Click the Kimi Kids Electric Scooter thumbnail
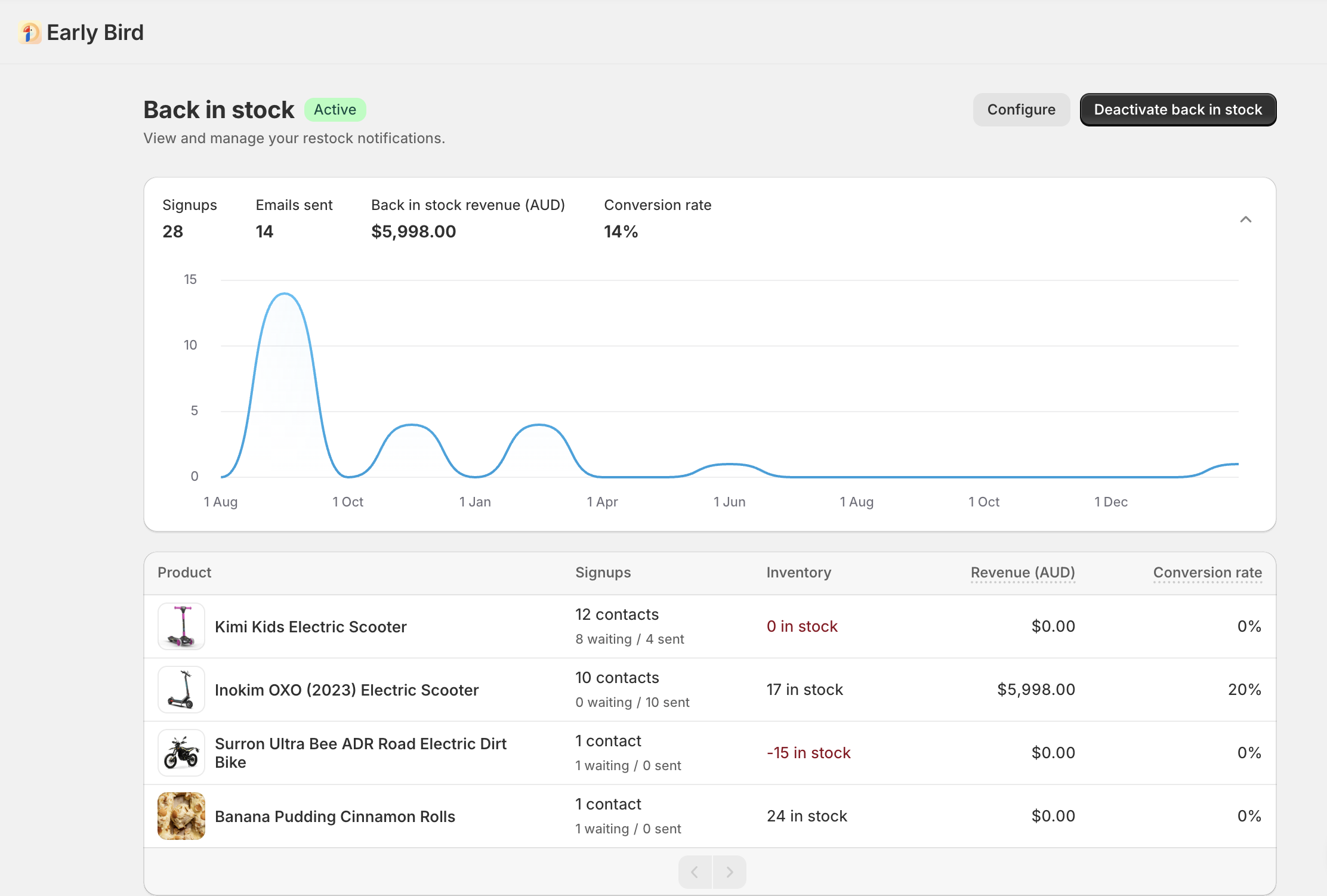The width and height of the screenshot is (1327, 896). tap(181, 626)
